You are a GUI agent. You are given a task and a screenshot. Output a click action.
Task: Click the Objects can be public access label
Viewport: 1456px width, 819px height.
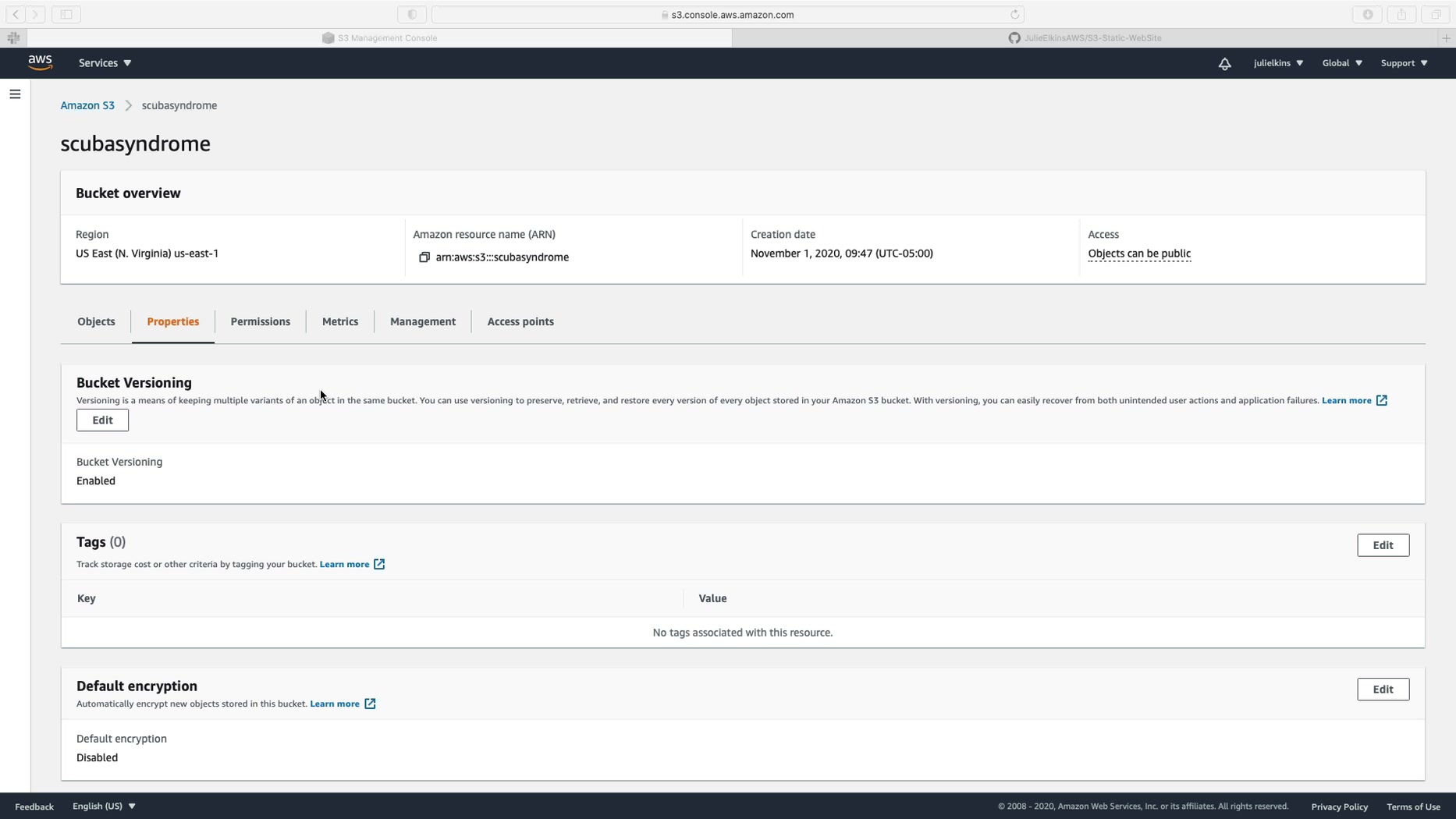(x=1139, y=253)
